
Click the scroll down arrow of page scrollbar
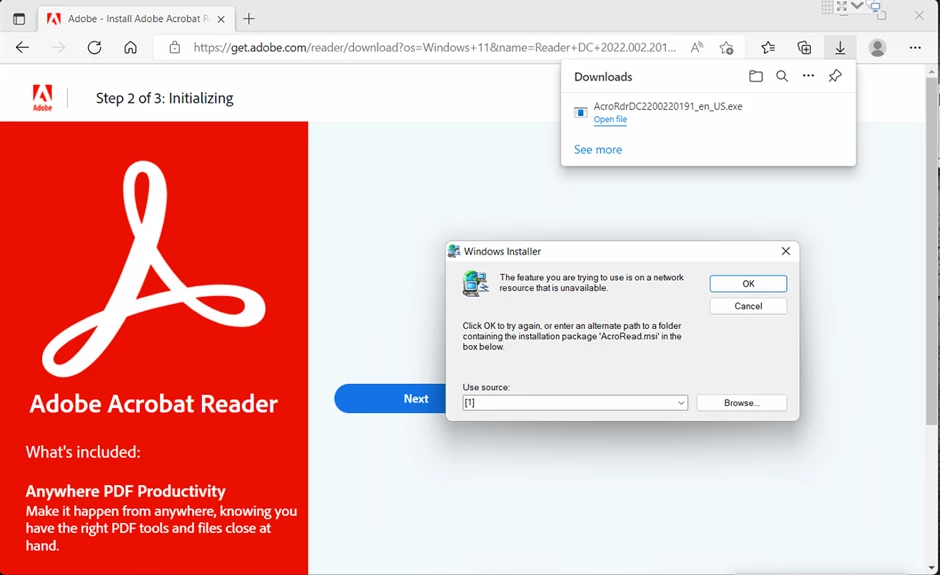coord(932,568)
